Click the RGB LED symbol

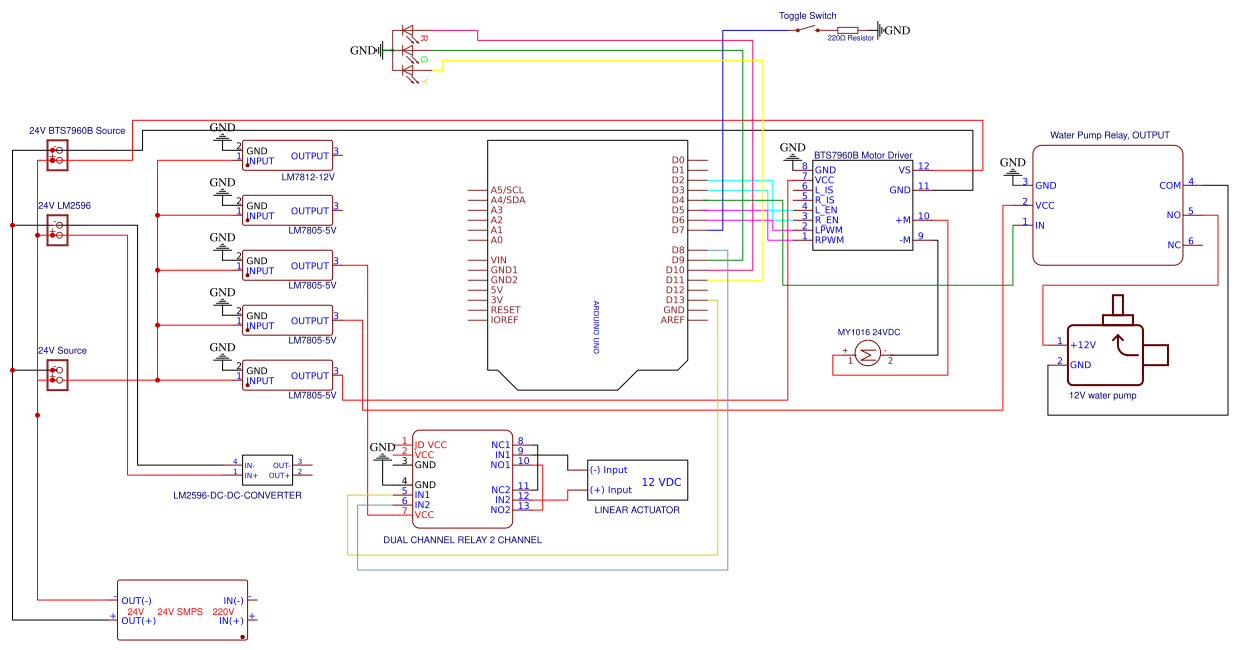(x=407, y=50)
